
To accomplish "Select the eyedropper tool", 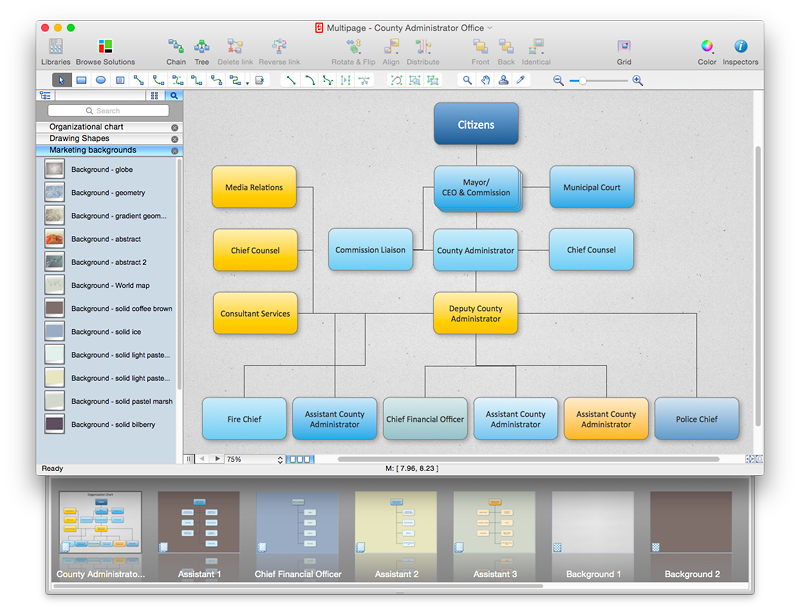I will point(521,80).
